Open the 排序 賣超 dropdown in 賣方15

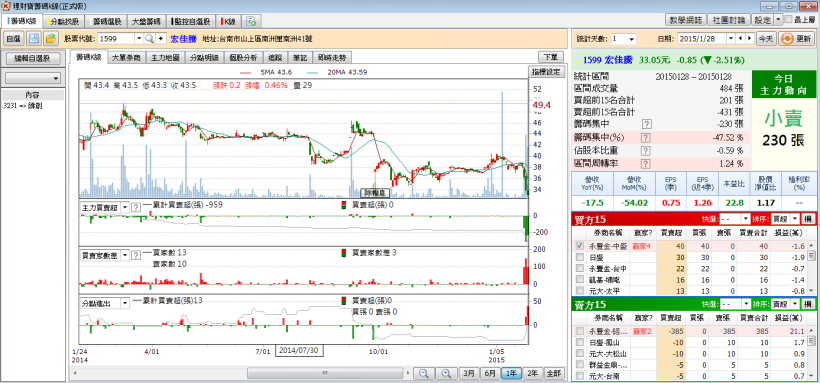pos(795,304)
